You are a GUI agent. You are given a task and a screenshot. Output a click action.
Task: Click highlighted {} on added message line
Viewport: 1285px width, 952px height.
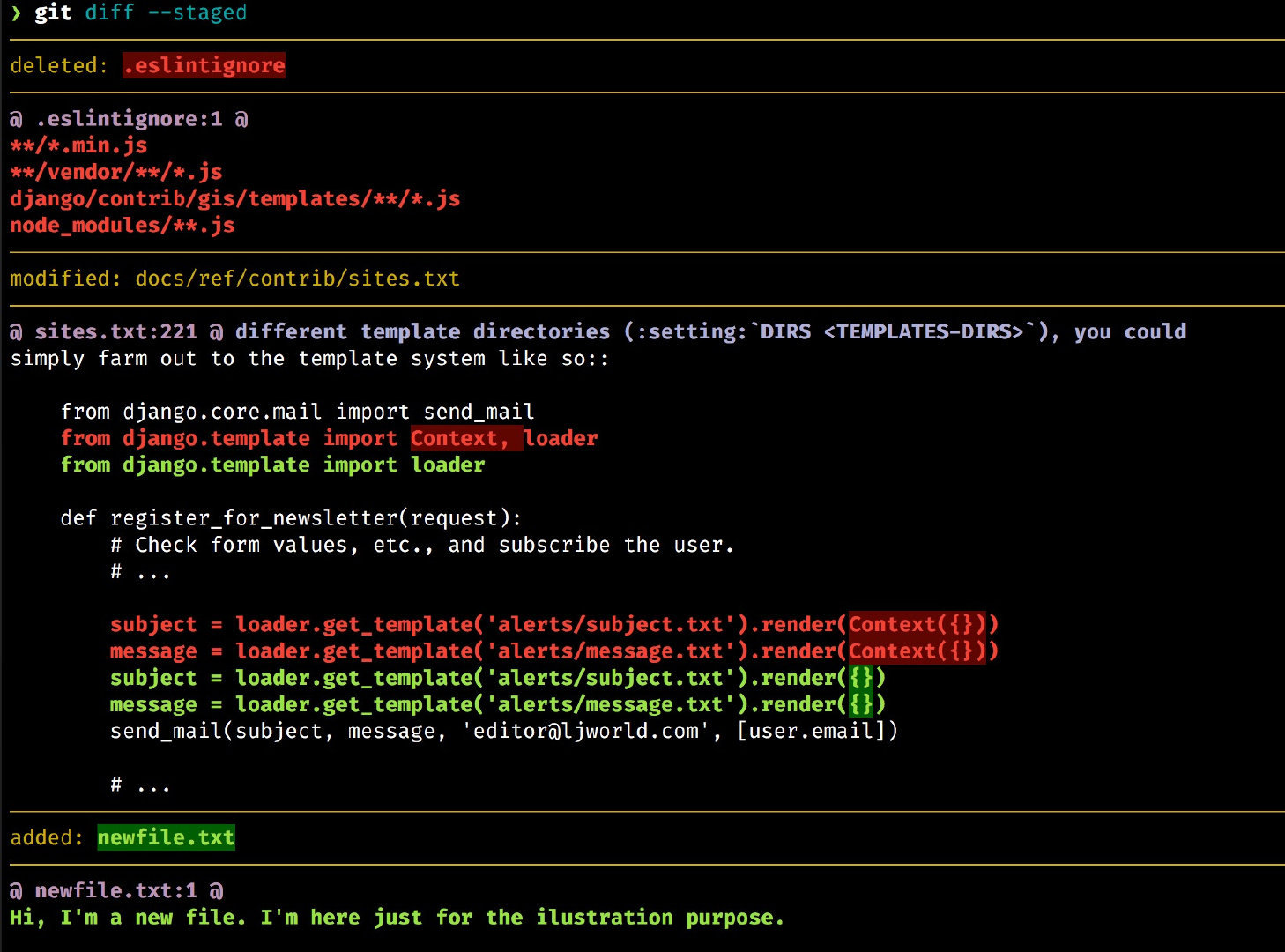861,704
